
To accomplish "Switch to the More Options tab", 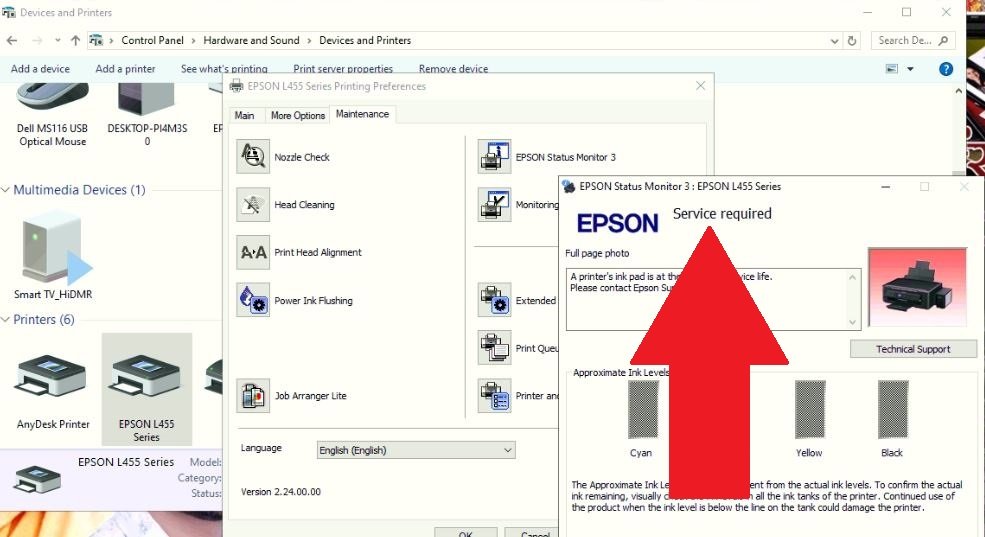I will click(298, 116).
